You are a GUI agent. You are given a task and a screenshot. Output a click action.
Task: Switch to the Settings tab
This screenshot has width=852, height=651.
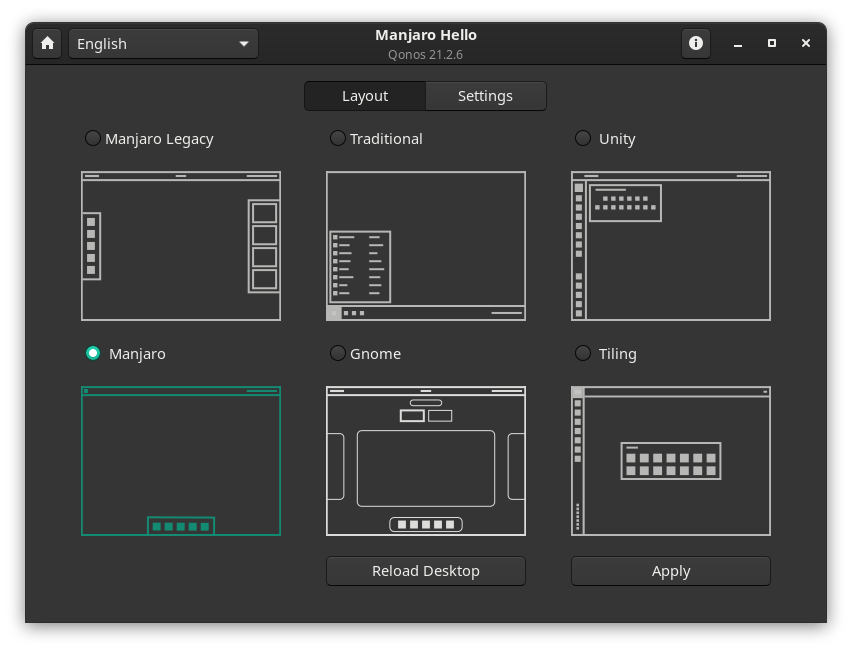click(485, 96)
